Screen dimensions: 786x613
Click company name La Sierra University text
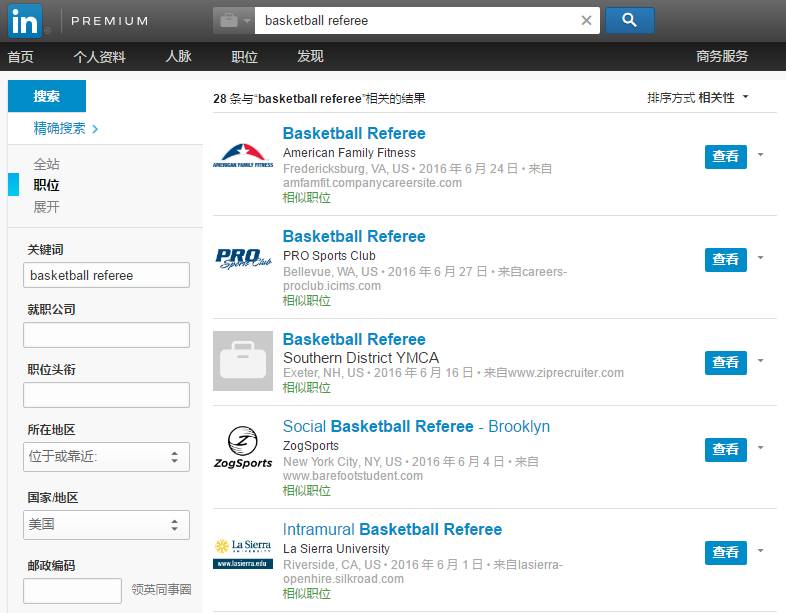click(x=336, y=549)
